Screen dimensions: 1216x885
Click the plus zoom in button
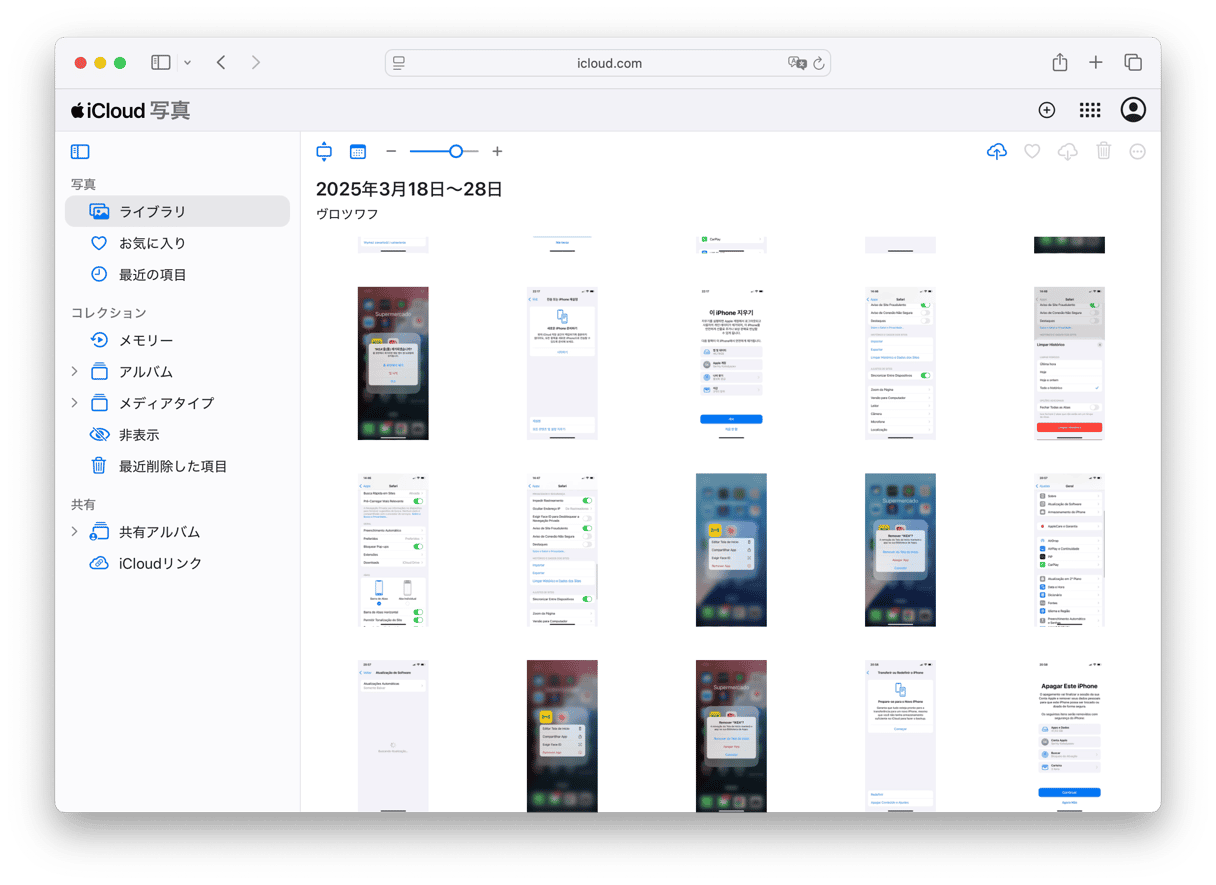pyautogui.click(x=497, y=152)
